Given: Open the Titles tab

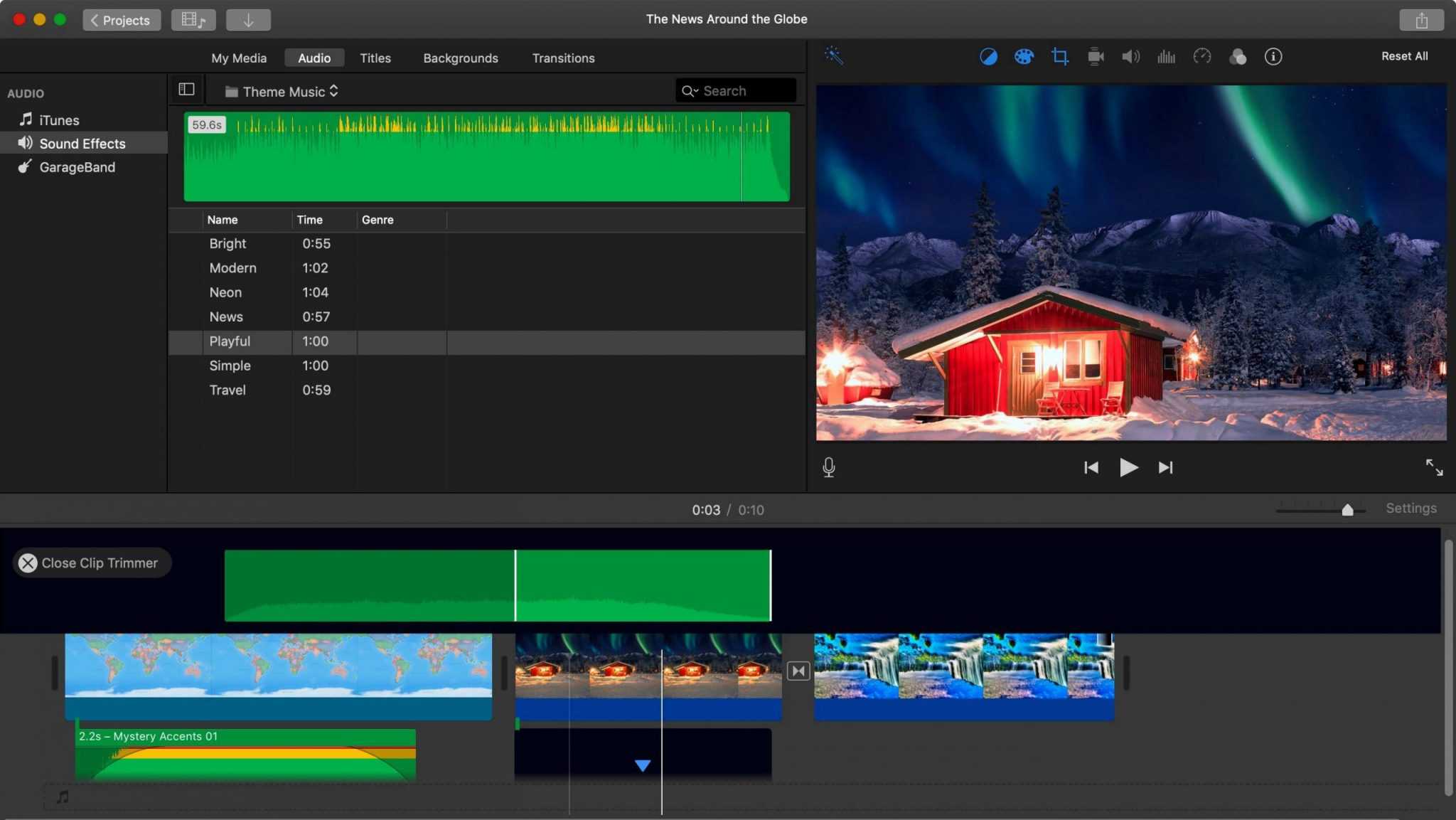Looking at the screenshot, I should 375,58.
